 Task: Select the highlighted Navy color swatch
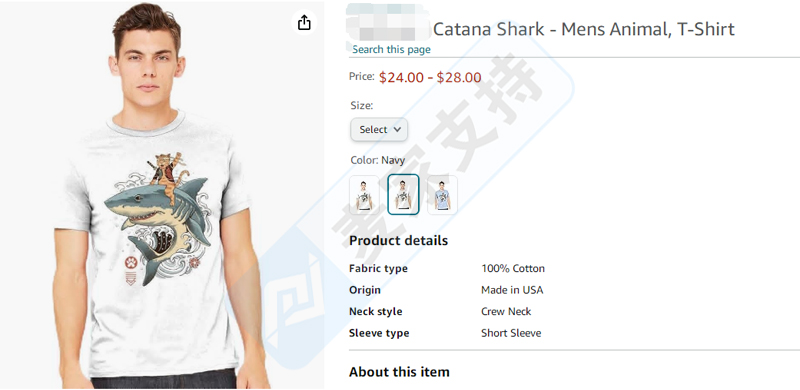(403, 194)
